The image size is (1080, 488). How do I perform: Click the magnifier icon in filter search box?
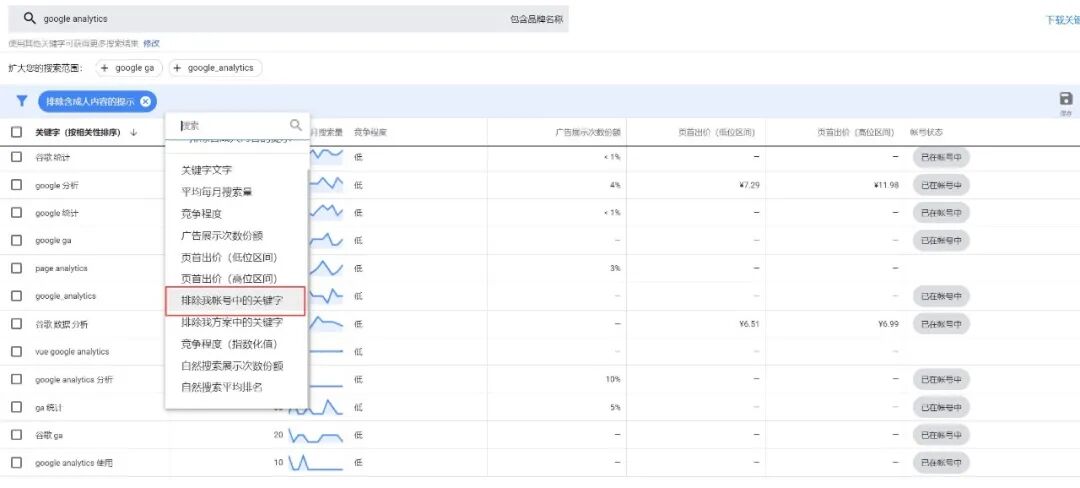tap(296, 125)
